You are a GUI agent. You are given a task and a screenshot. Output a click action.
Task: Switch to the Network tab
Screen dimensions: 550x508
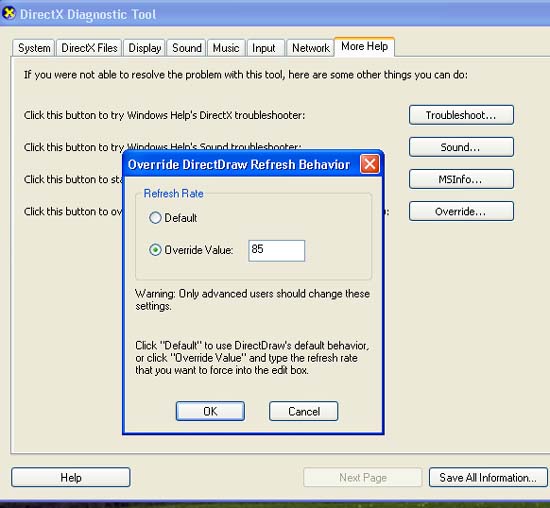pos(310,48)
